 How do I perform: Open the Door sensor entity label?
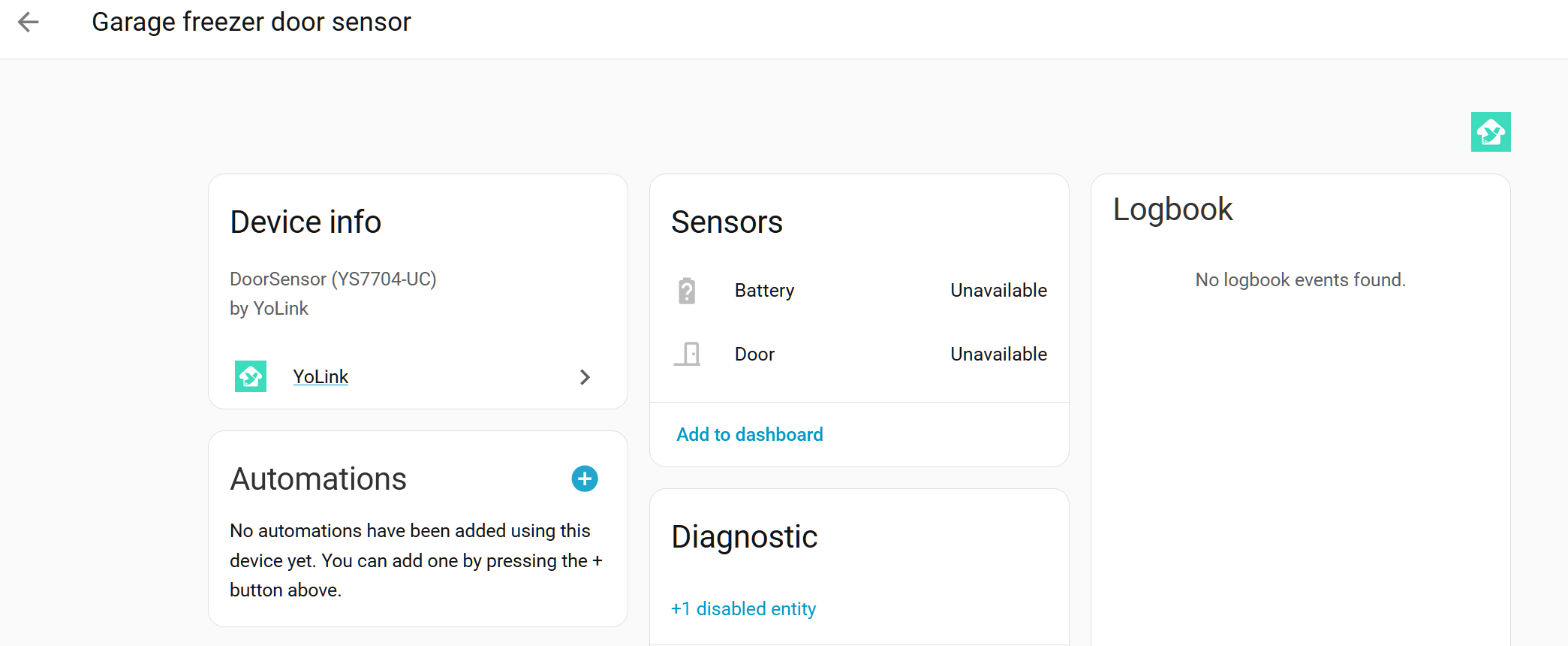click(x=754, y=354)
